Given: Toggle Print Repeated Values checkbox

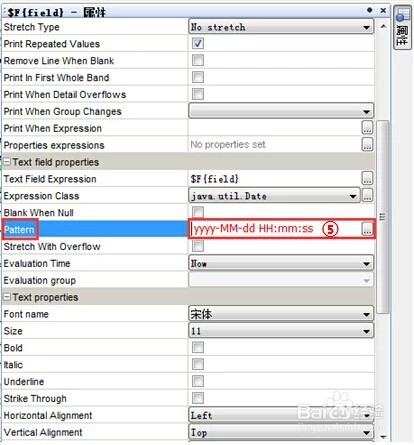Looking at the screenshot, I should click(x=198, y=43).
